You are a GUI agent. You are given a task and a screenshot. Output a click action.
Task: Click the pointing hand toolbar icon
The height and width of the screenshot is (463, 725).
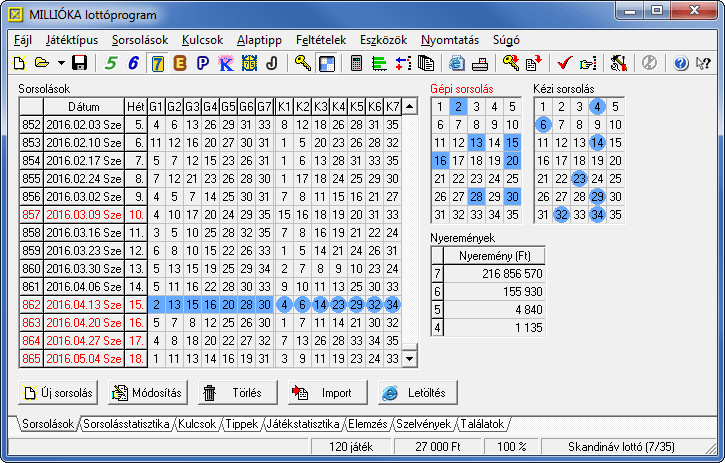[x=588, y=63]
